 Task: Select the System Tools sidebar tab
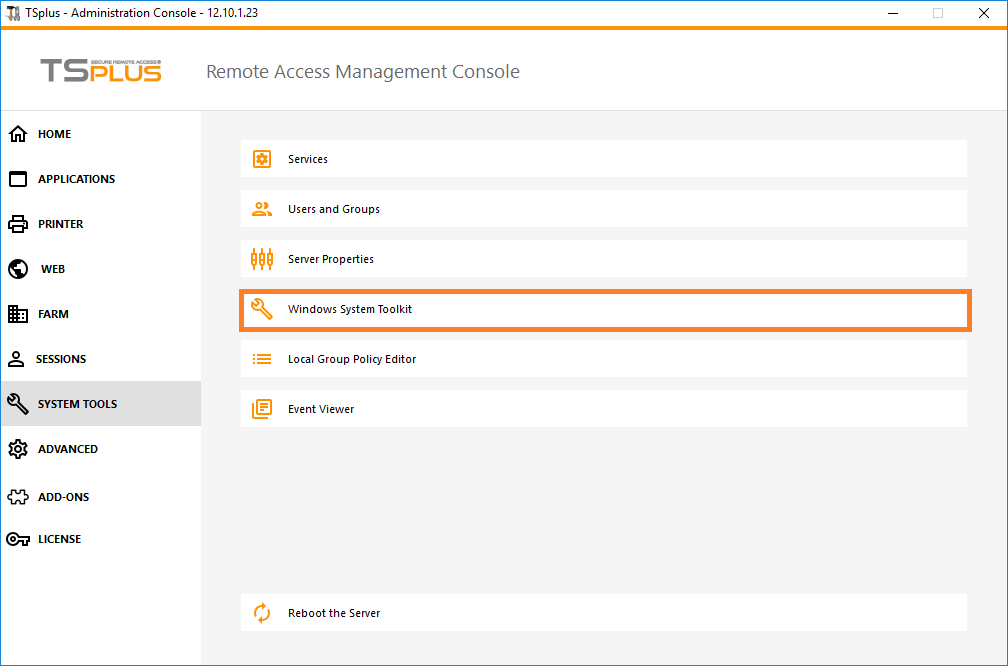click(x=77, y=404)
